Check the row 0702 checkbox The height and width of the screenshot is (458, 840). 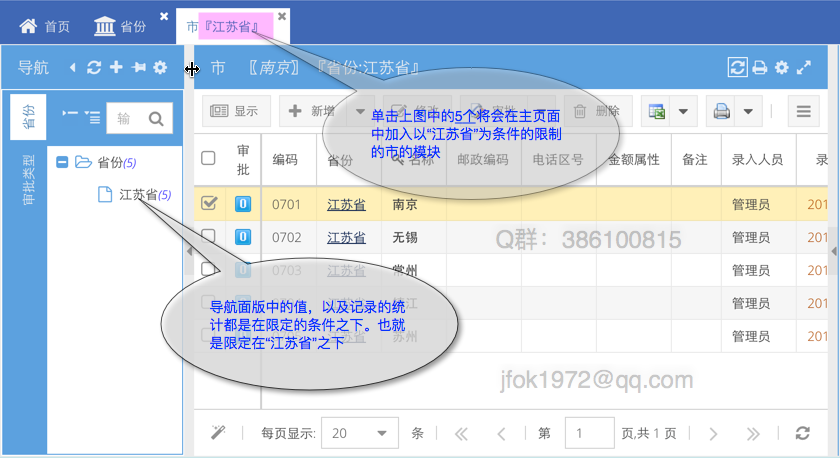coord(209,237)
